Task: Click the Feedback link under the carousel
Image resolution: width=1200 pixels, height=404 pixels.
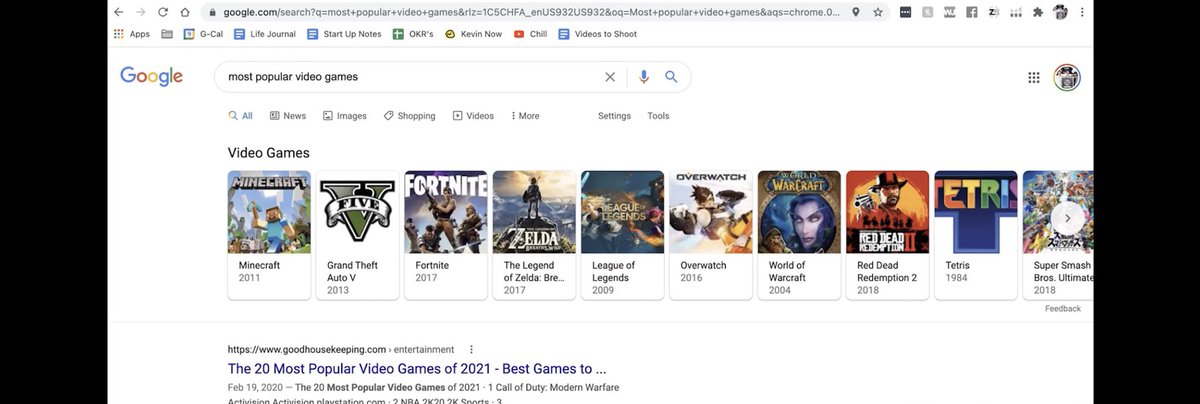Action: click(x=1063, y=309)
